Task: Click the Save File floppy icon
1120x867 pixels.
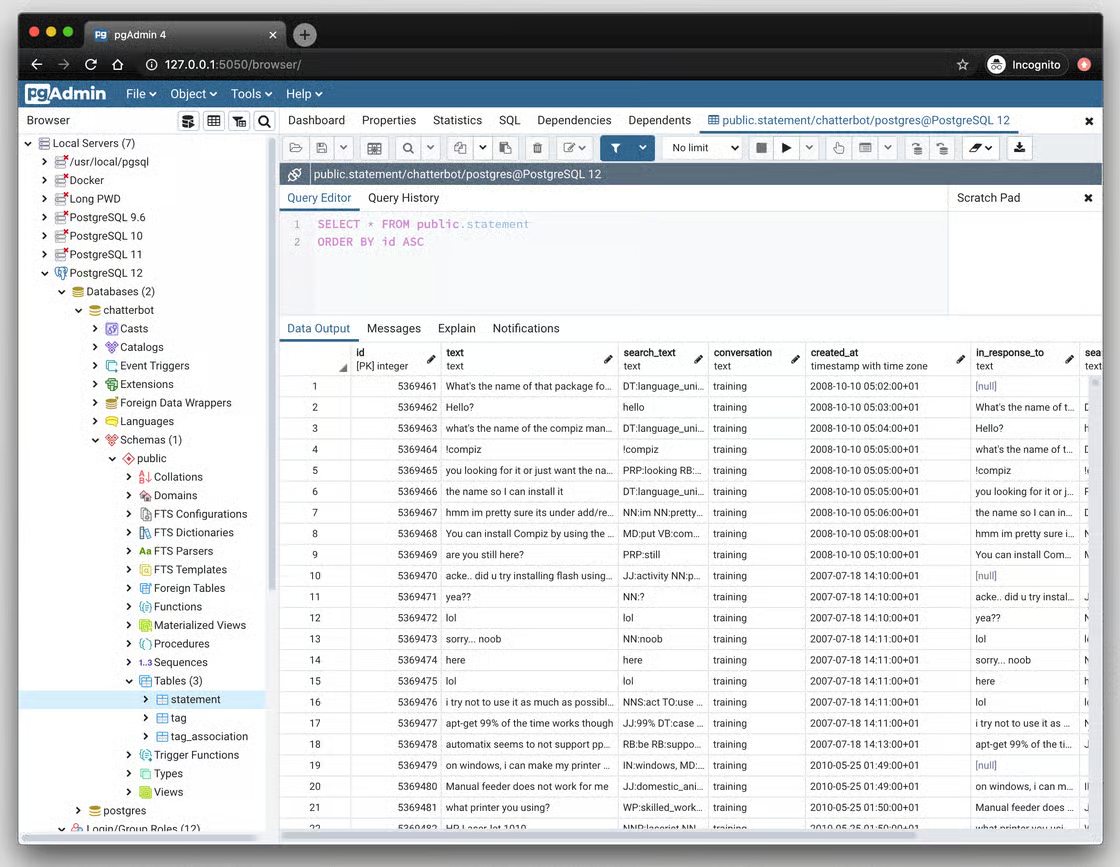Action: (322, 148)
